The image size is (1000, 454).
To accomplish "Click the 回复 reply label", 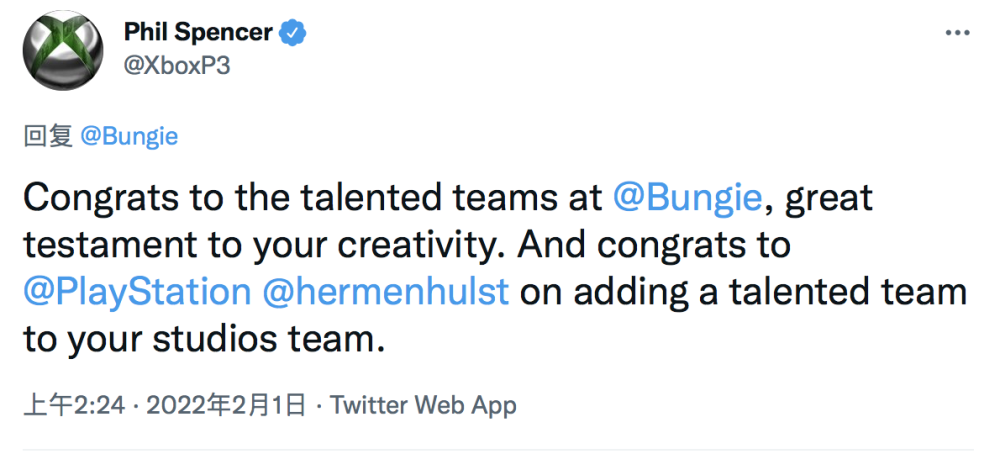I will (47, 137).
